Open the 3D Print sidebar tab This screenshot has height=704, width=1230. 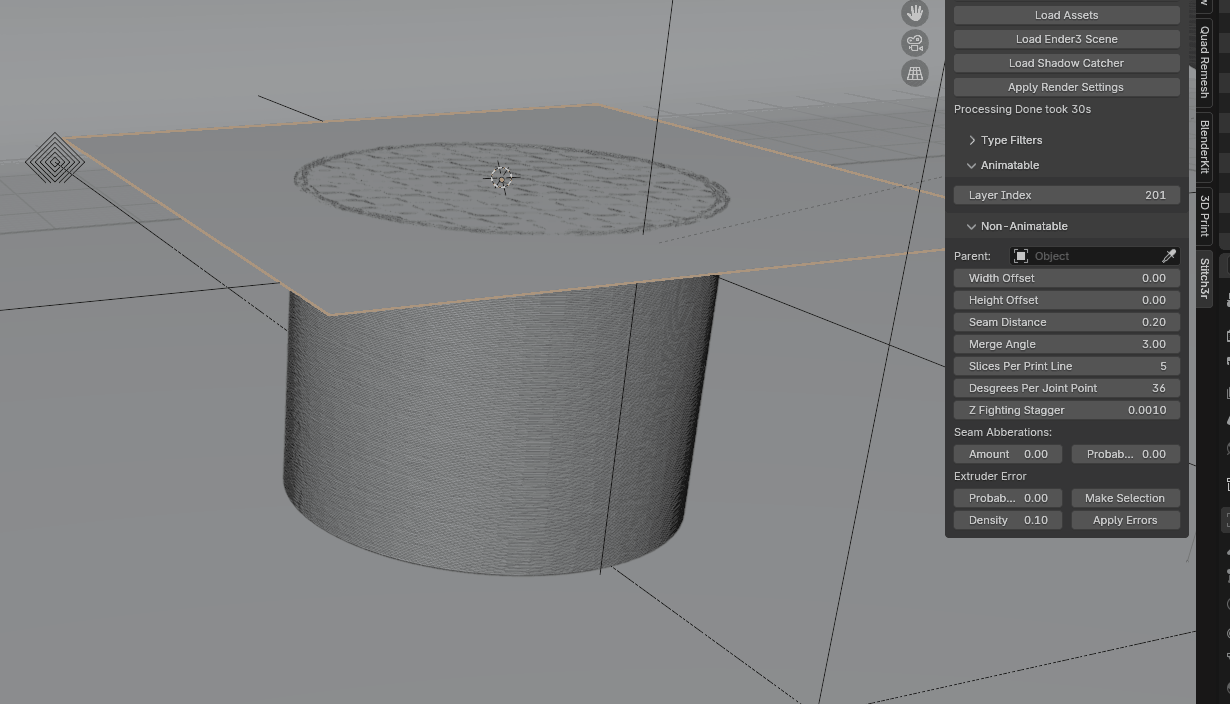coord(1205,215)
